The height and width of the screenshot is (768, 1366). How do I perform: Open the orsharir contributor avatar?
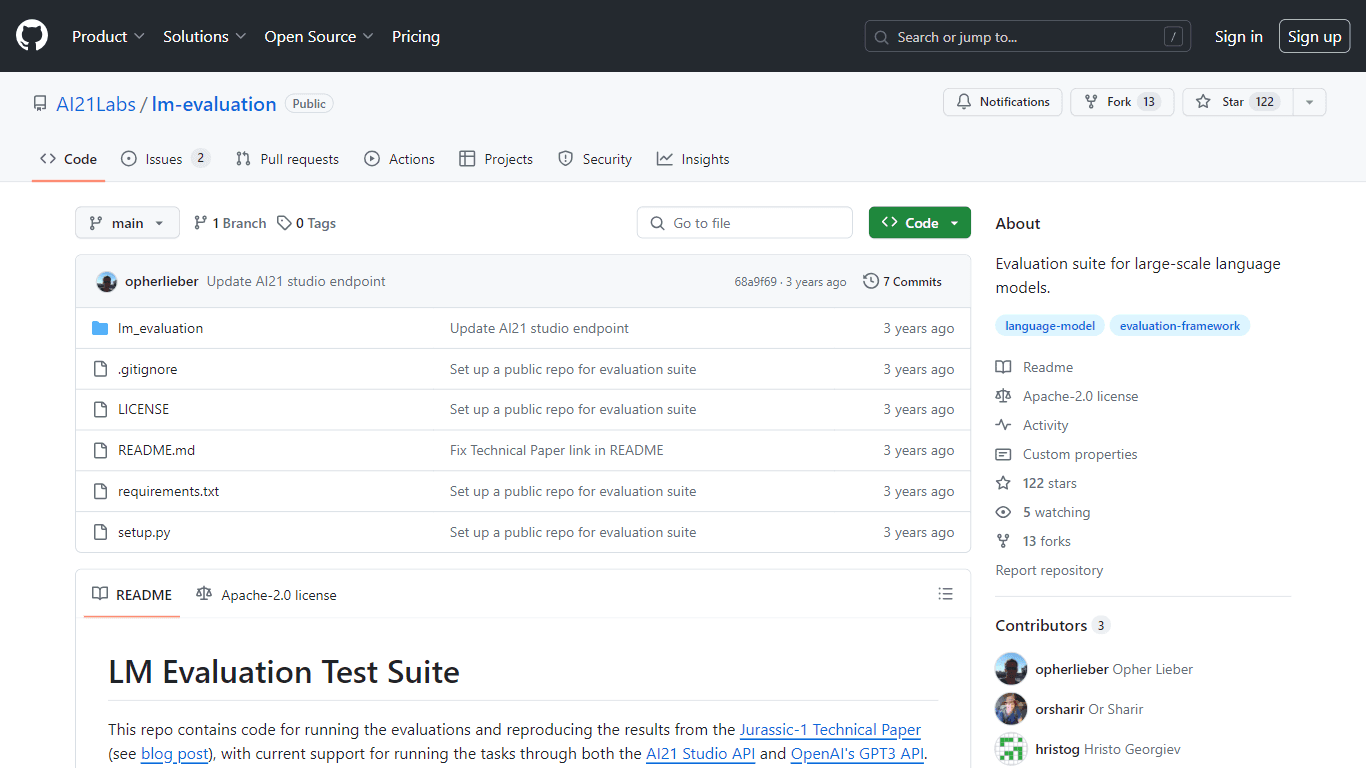(1011, 709)
